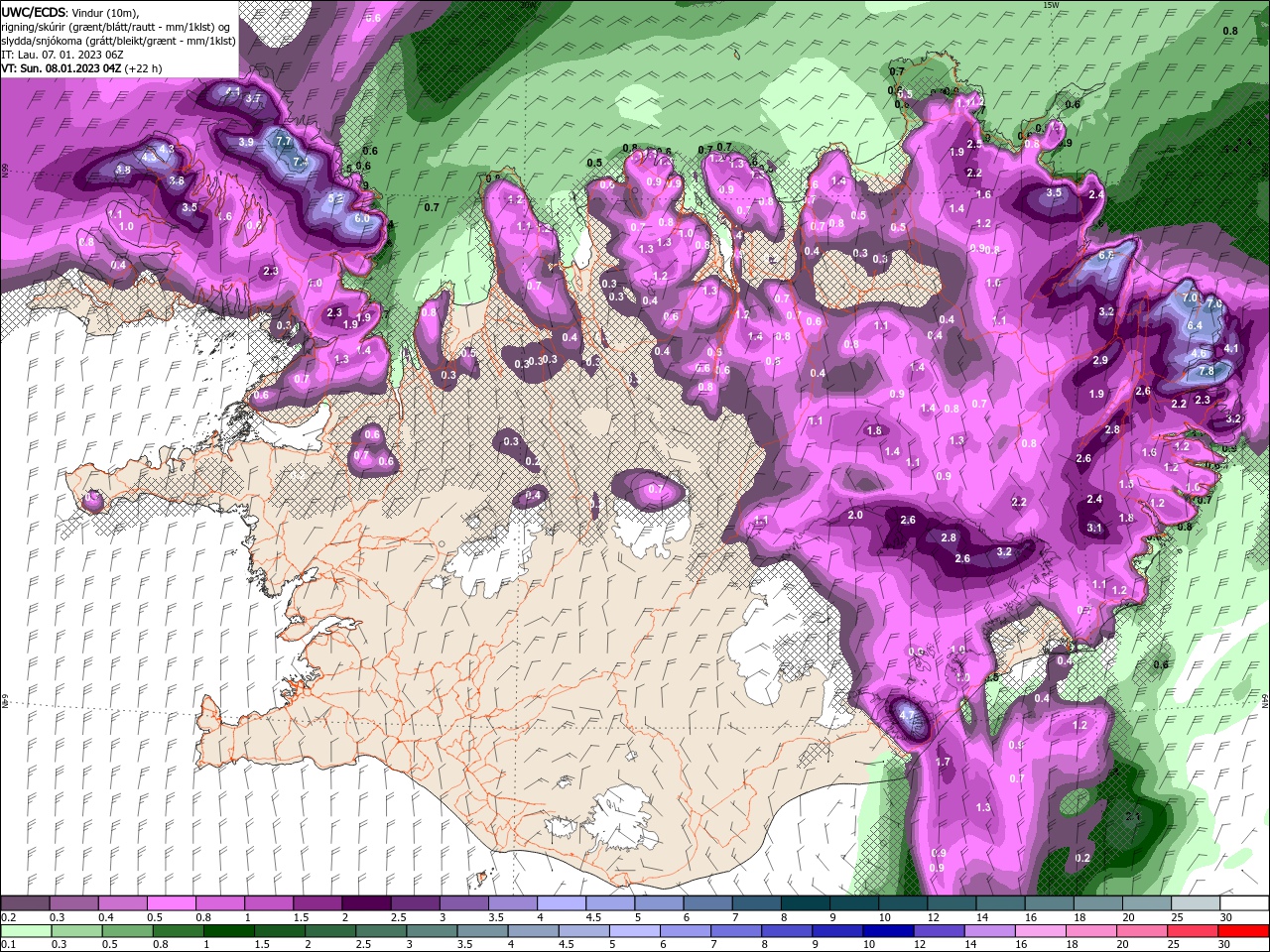Image resolution: width=1270 pixels, height=952 pixels.
Task: Select top legend white swatch above 30
Action: pyautogui.click(x=1245, y=903)
